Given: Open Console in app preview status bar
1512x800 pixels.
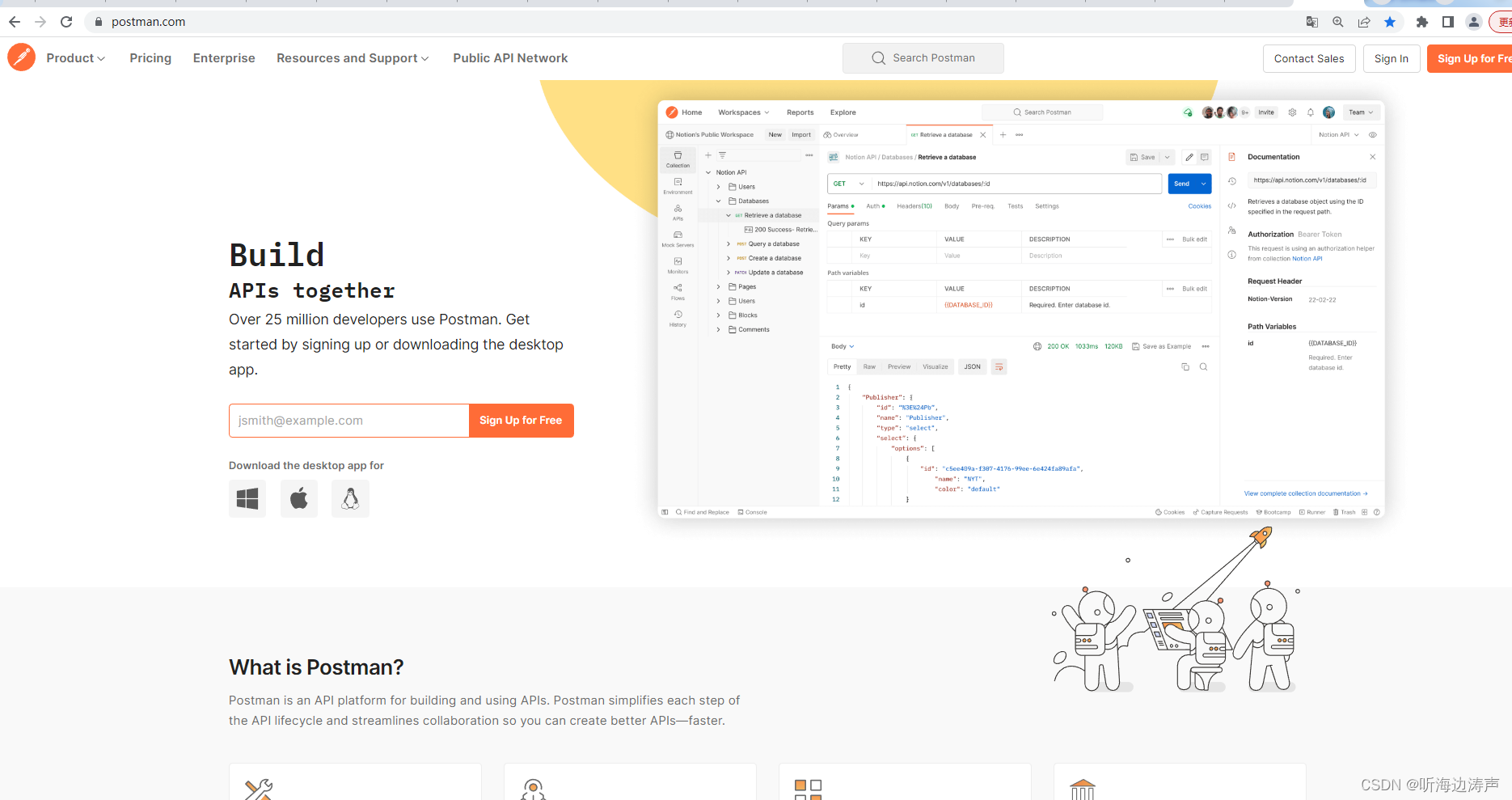Looking at the screenshot, I should point(753,512).
